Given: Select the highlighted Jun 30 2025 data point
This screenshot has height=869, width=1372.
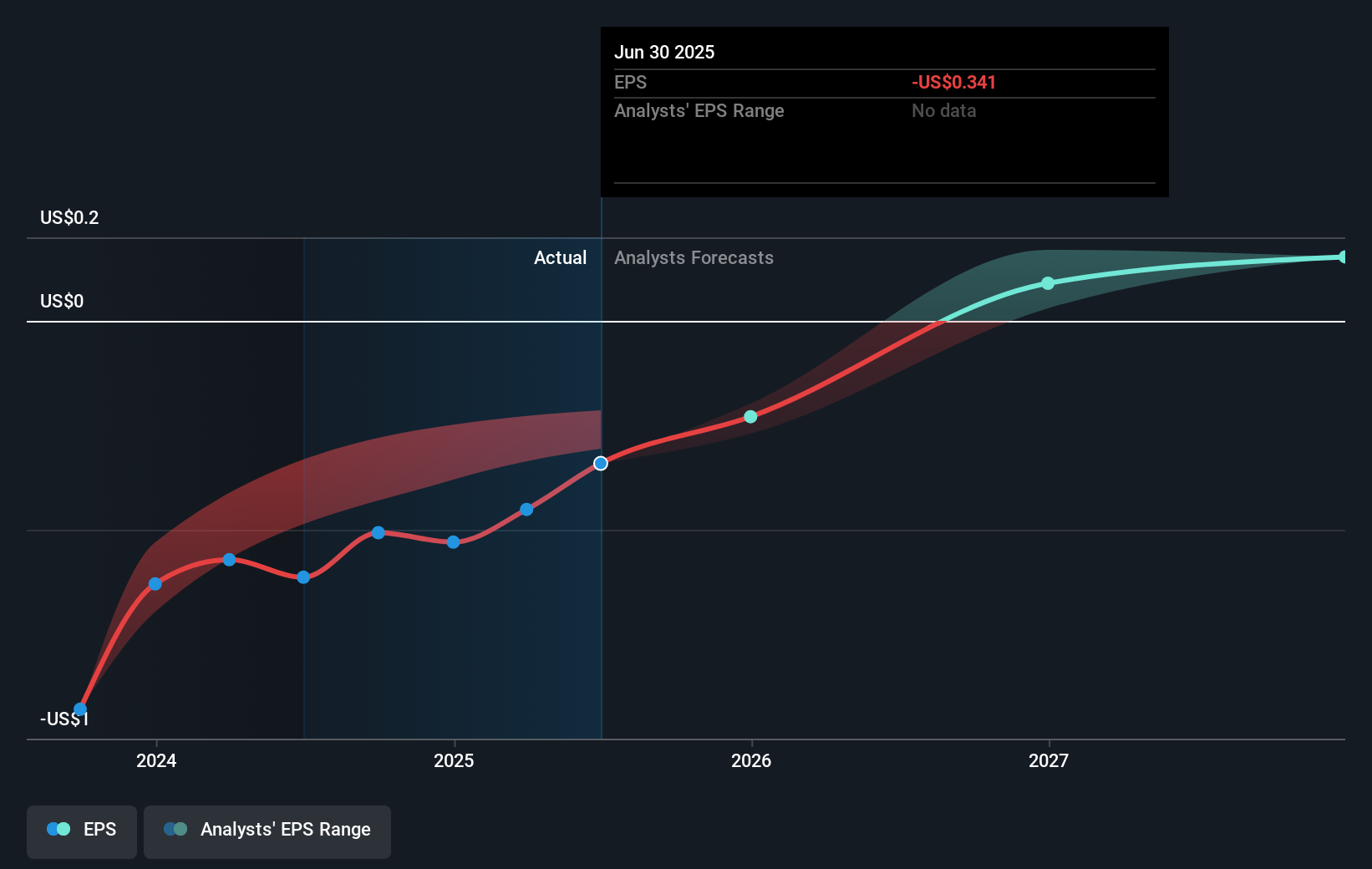Looking at the screenshot, I should click(x=601, y=463).
